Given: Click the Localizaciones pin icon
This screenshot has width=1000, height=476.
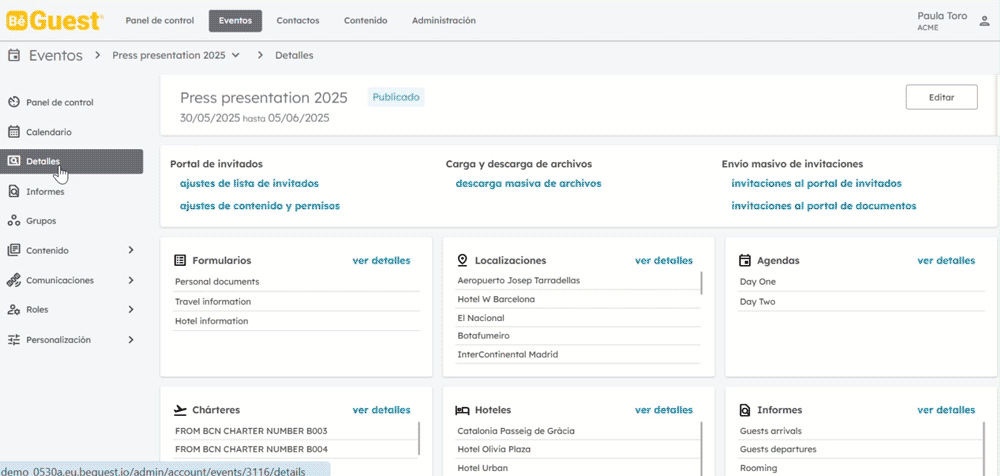Looking at the screenshot, I should [x=462, y=260].
